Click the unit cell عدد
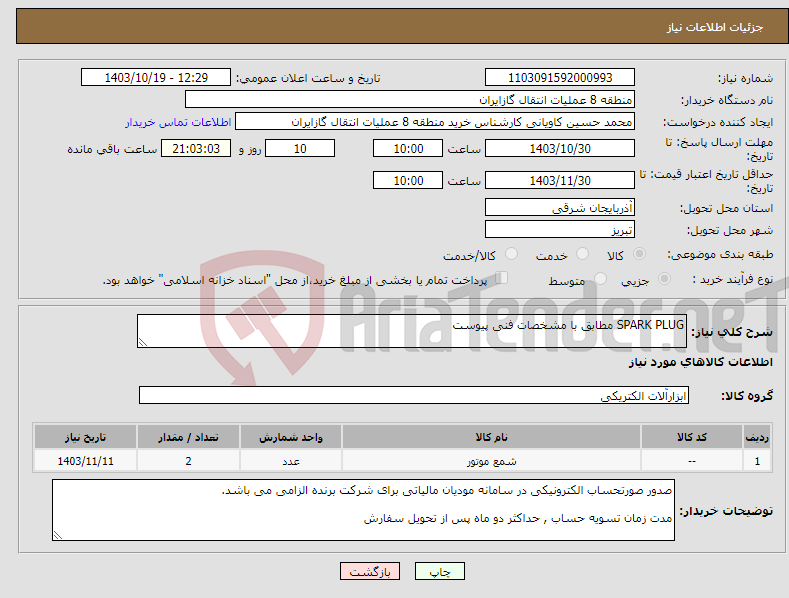The image size is (789, 598). pyautogui.click(x=291, y=461)
